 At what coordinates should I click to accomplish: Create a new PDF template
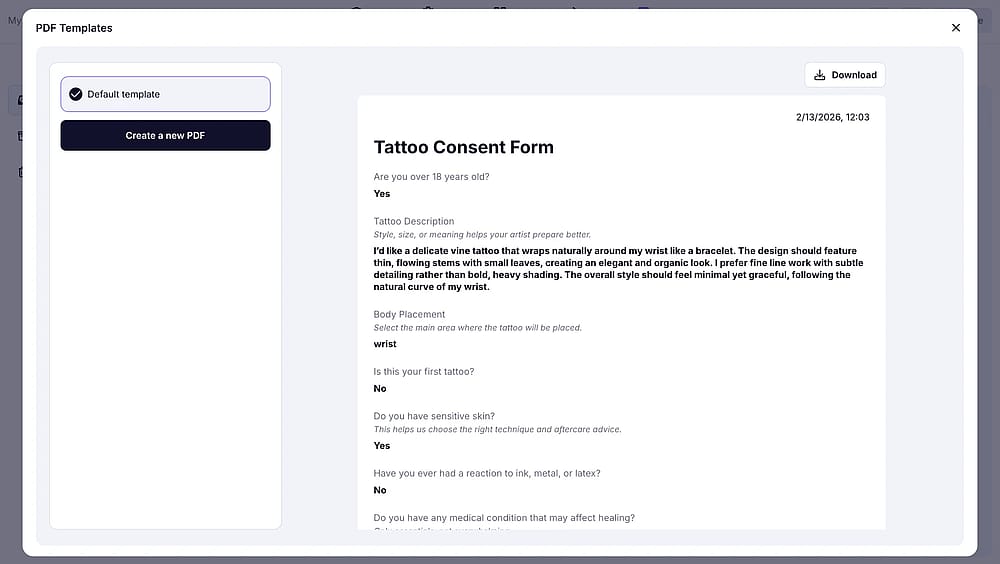click(165, 135)
